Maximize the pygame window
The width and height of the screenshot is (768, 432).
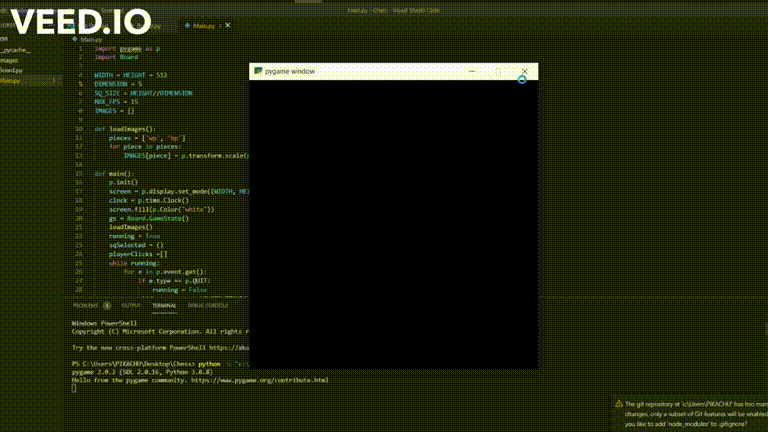498,71
